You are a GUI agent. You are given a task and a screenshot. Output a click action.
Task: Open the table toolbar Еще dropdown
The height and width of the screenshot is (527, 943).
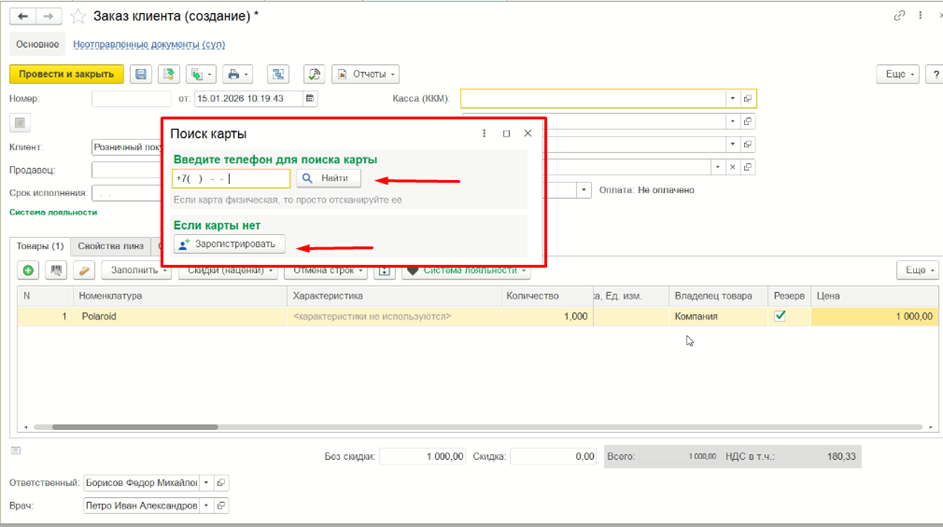(918, 270)
